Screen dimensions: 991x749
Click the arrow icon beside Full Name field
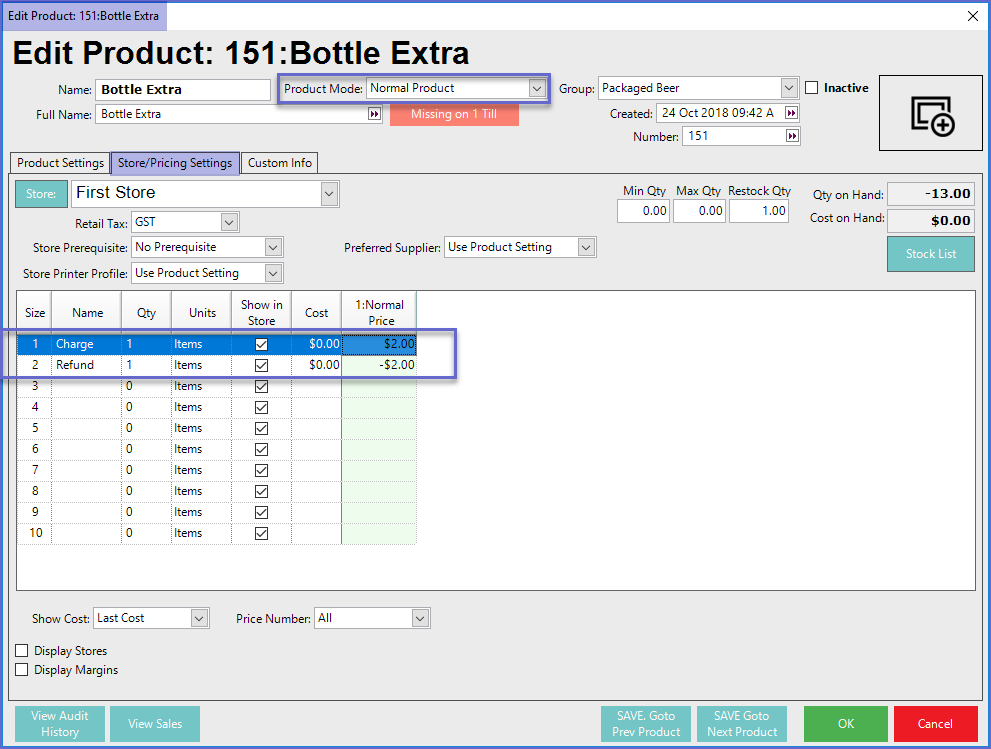375,114
